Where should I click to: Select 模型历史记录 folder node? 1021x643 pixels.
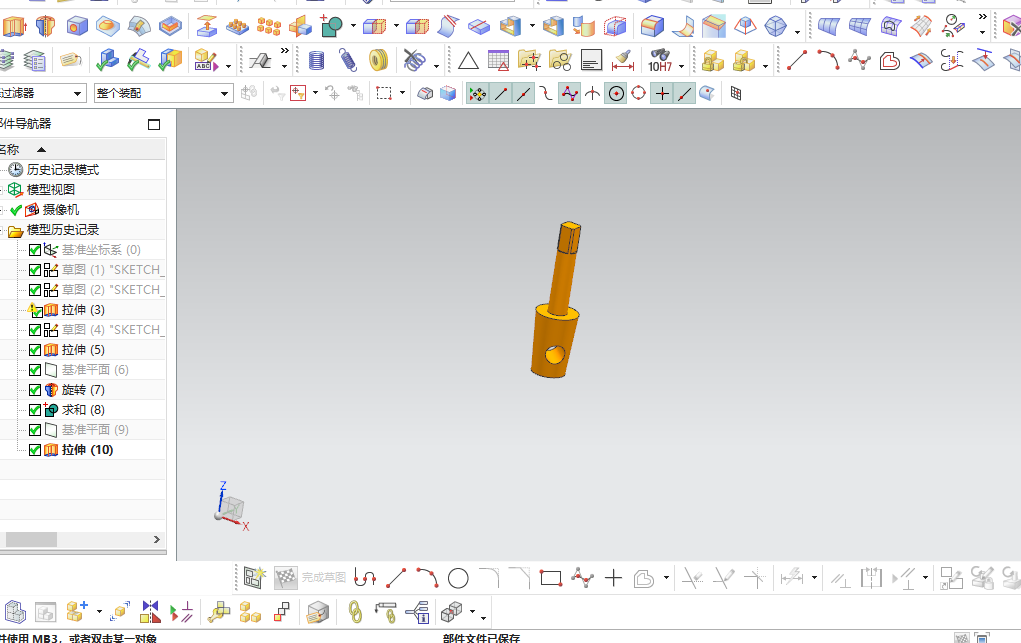[x=63, y=230]
